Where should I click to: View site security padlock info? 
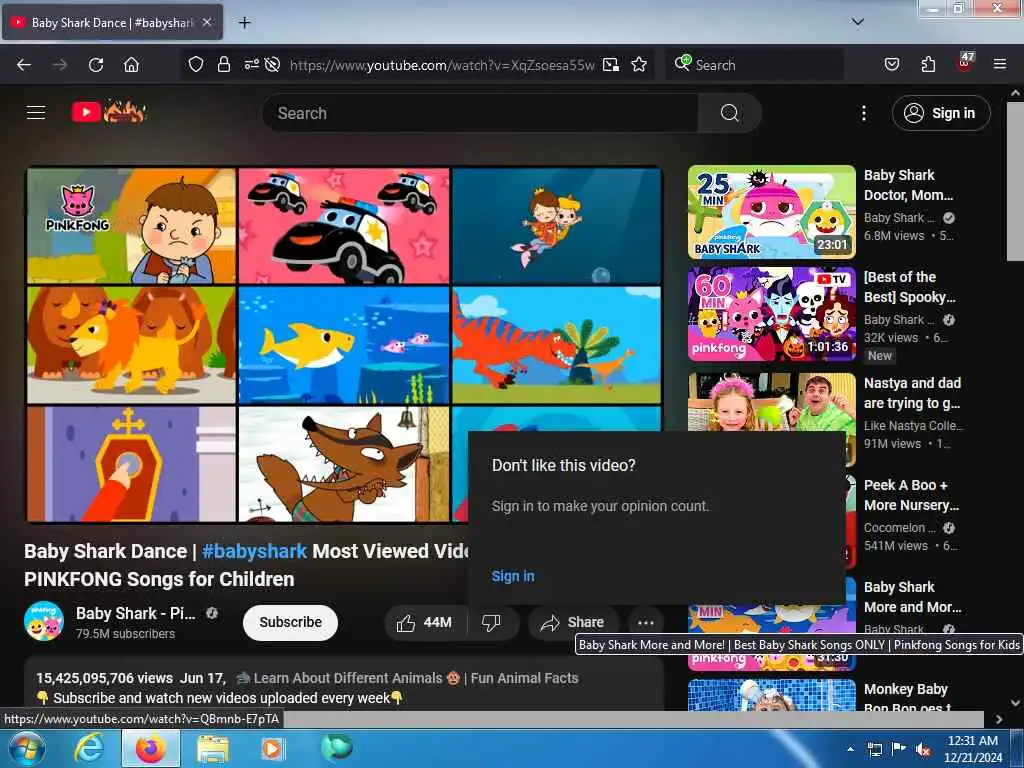coord(224,64)
